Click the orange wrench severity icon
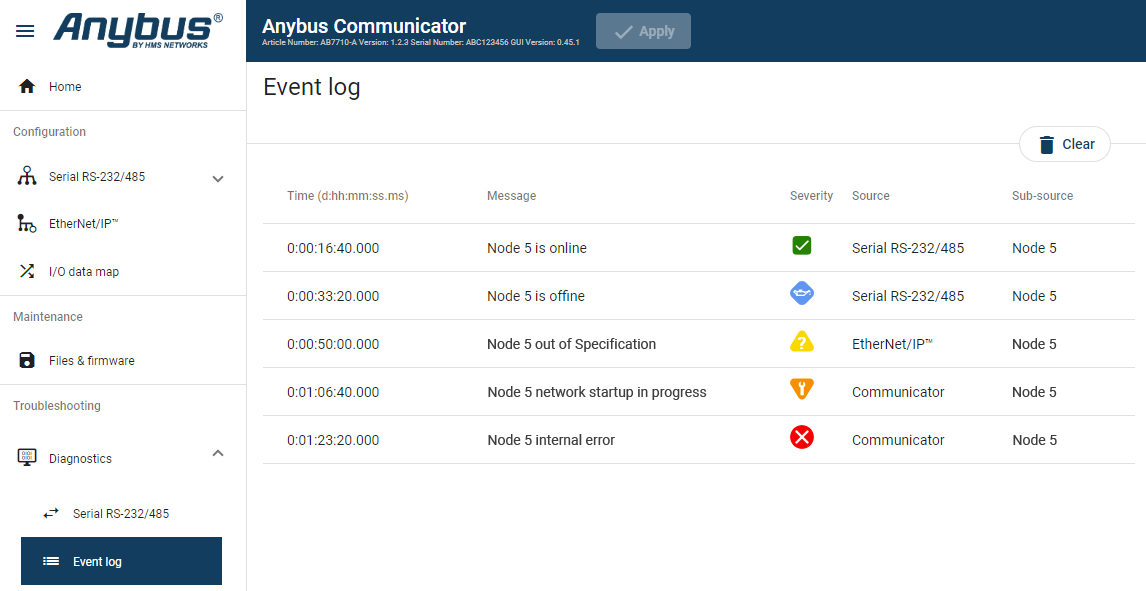The width and height of the screenshot is (1146, 591). tap(801, 389)
